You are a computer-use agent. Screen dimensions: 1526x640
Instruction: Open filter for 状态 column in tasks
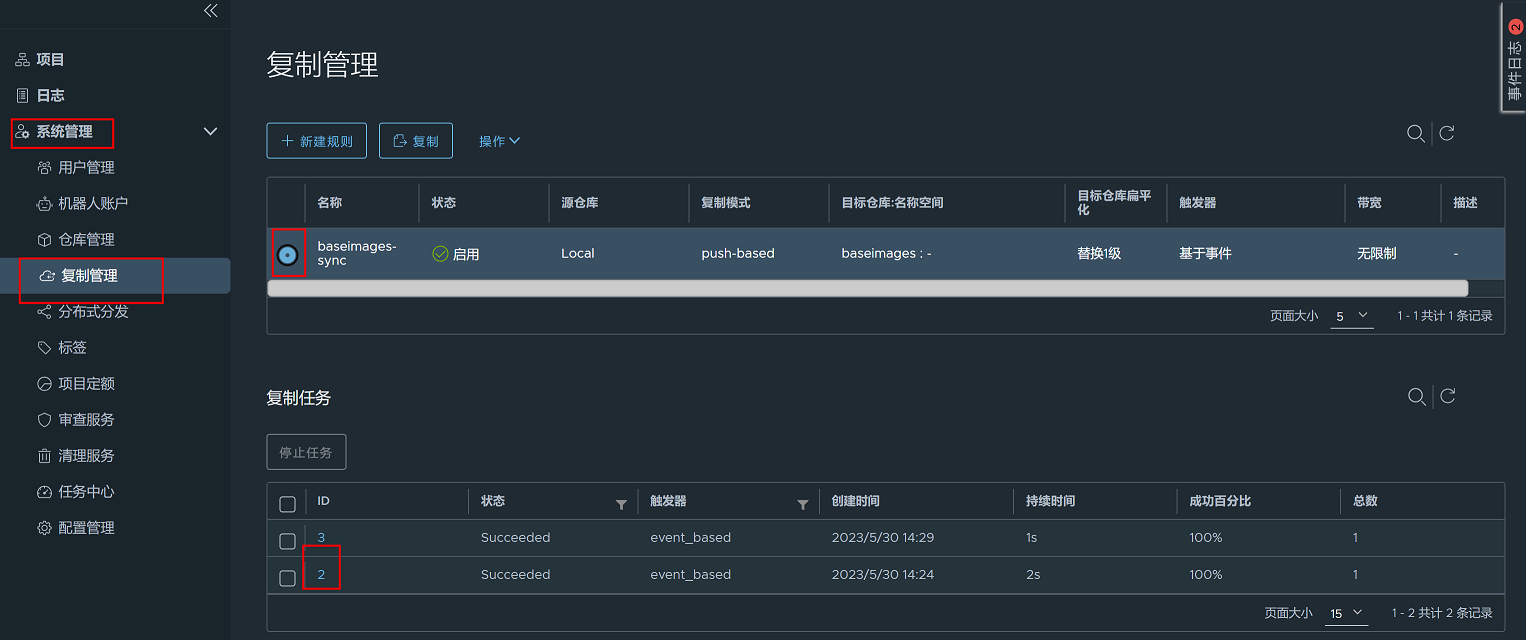pyautogui.click(x=621, y=505)
